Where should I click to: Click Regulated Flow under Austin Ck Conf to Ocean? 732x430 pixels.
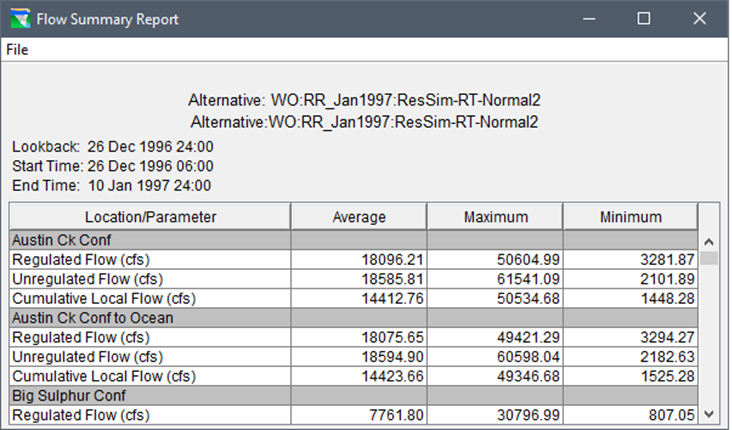coord(81,337)
